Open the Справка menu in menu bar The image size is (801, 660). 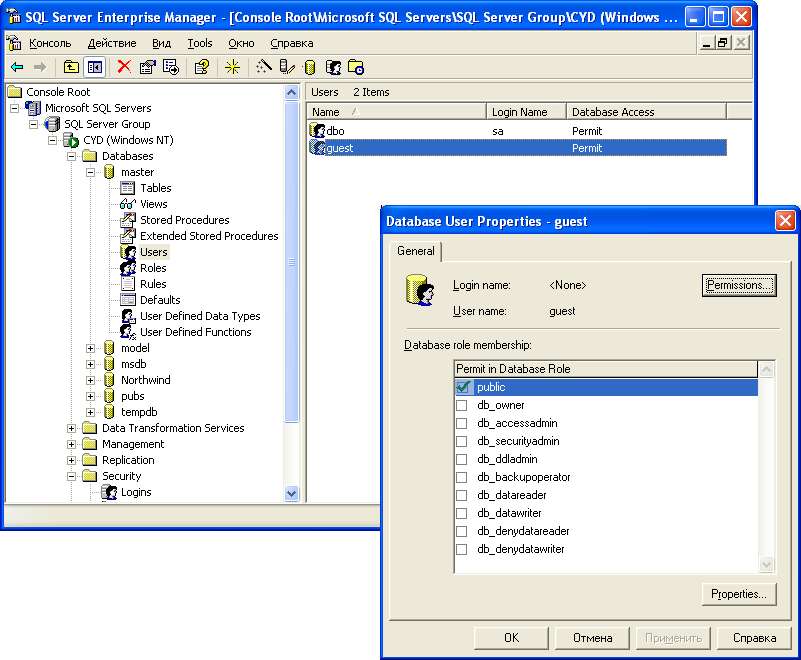click(x=292, y=43)
